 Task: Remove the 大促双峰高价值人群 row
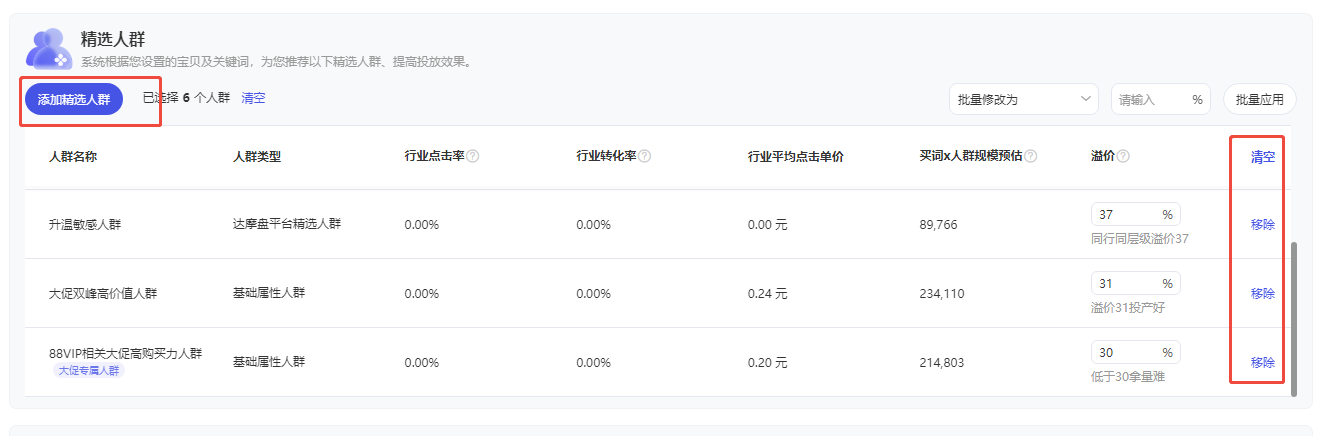coord(1262,294)
